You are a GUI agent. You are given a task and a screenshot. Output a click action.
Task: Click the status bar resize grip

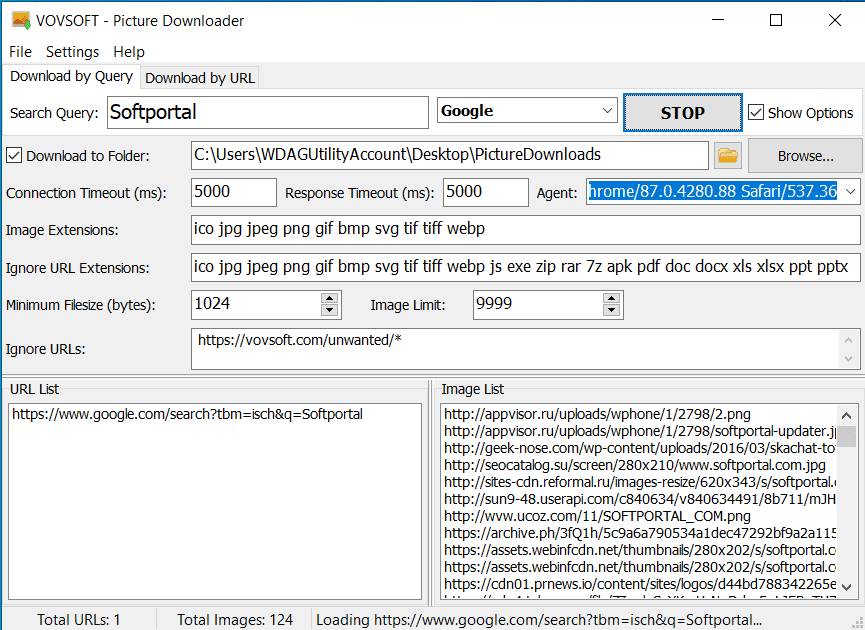(x=858, y=623)
